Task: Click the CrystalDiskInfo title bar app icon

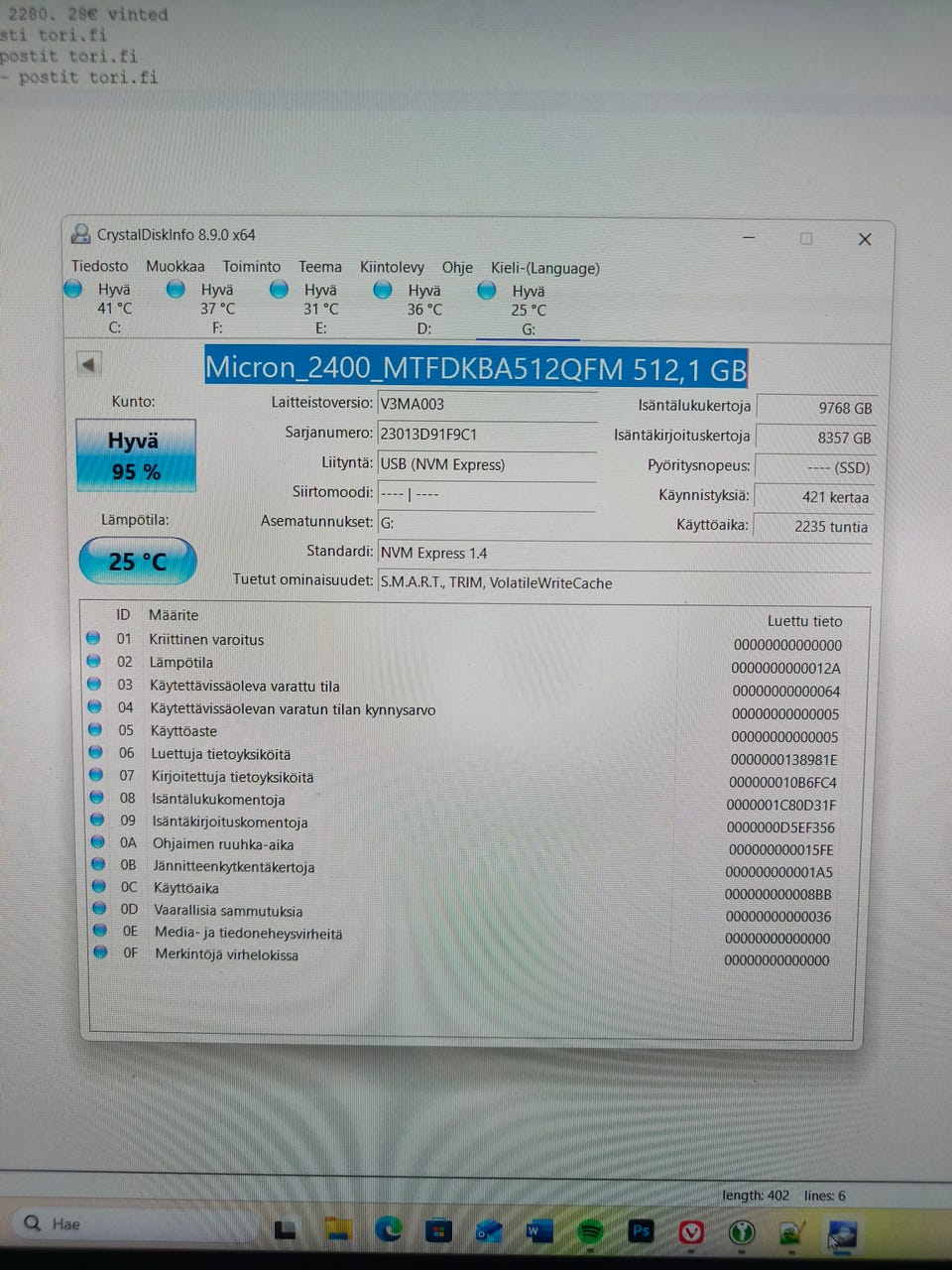Action: click(x=80, y=234)
